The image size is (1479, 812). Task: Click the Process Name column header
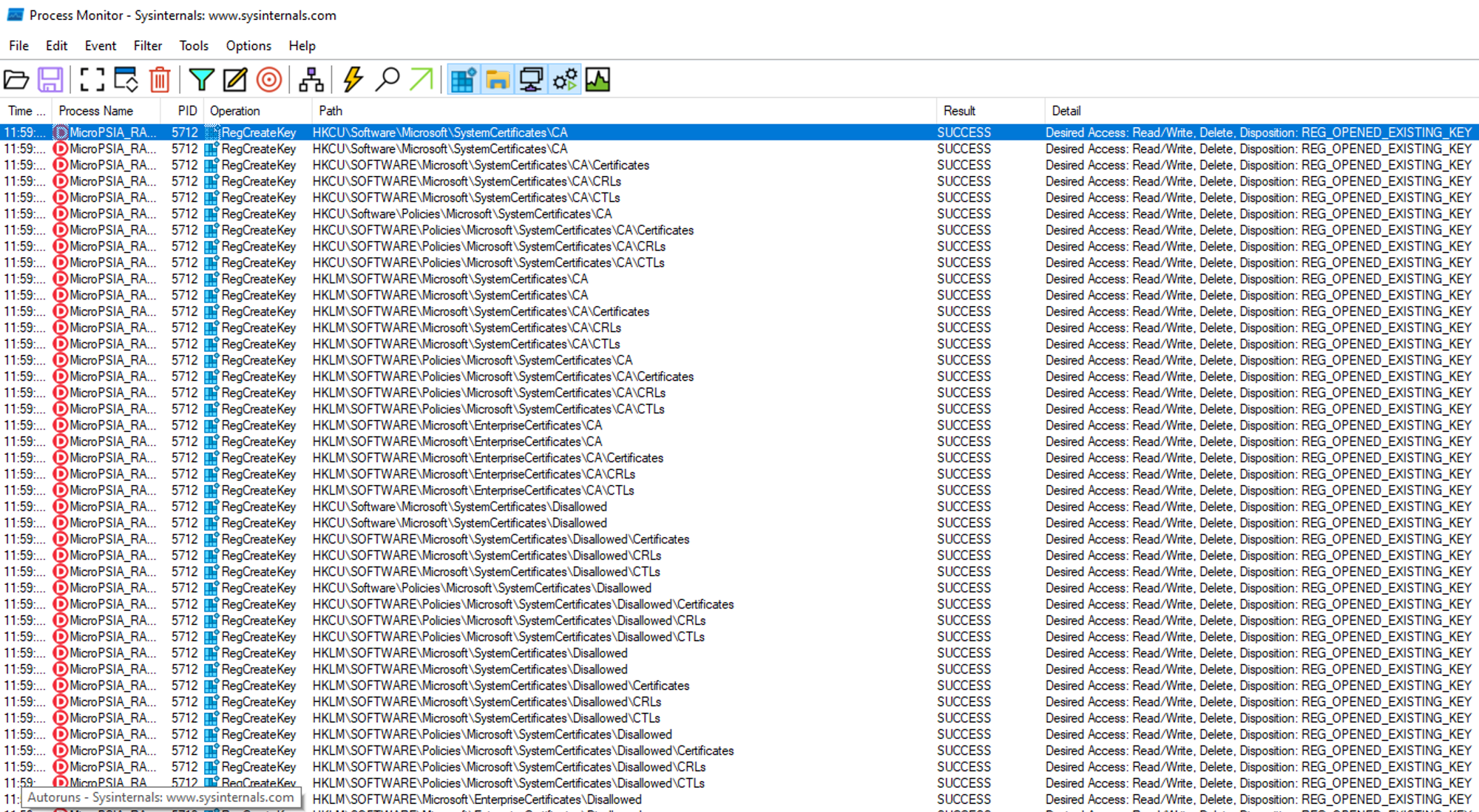(x=106, y=111)
